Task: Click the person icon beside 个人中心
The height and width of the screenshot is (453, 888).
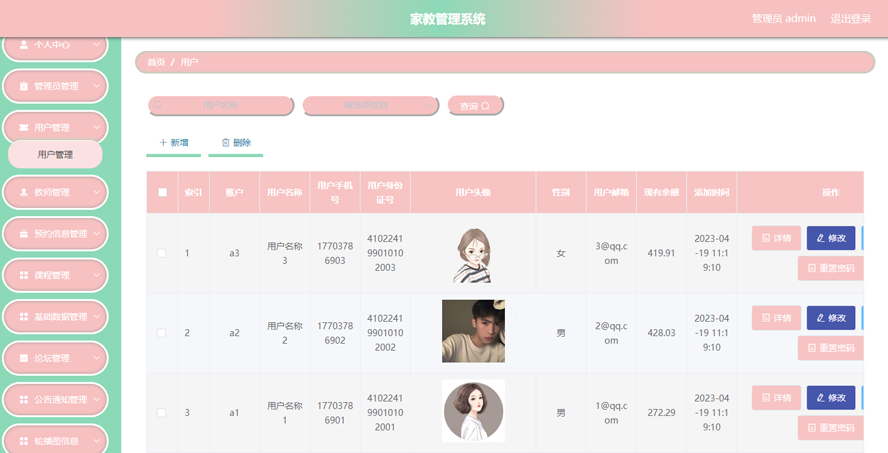Action: click(24, 45)
